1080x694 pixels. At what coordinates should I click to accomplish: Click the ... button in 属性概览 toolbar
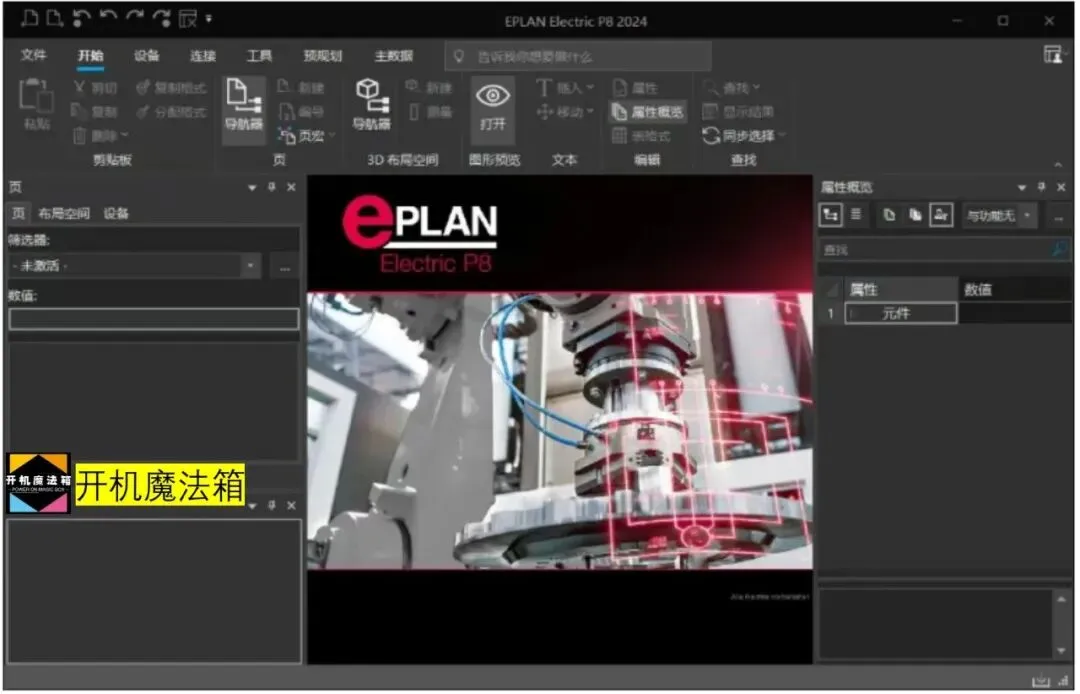coord(1060,218)
